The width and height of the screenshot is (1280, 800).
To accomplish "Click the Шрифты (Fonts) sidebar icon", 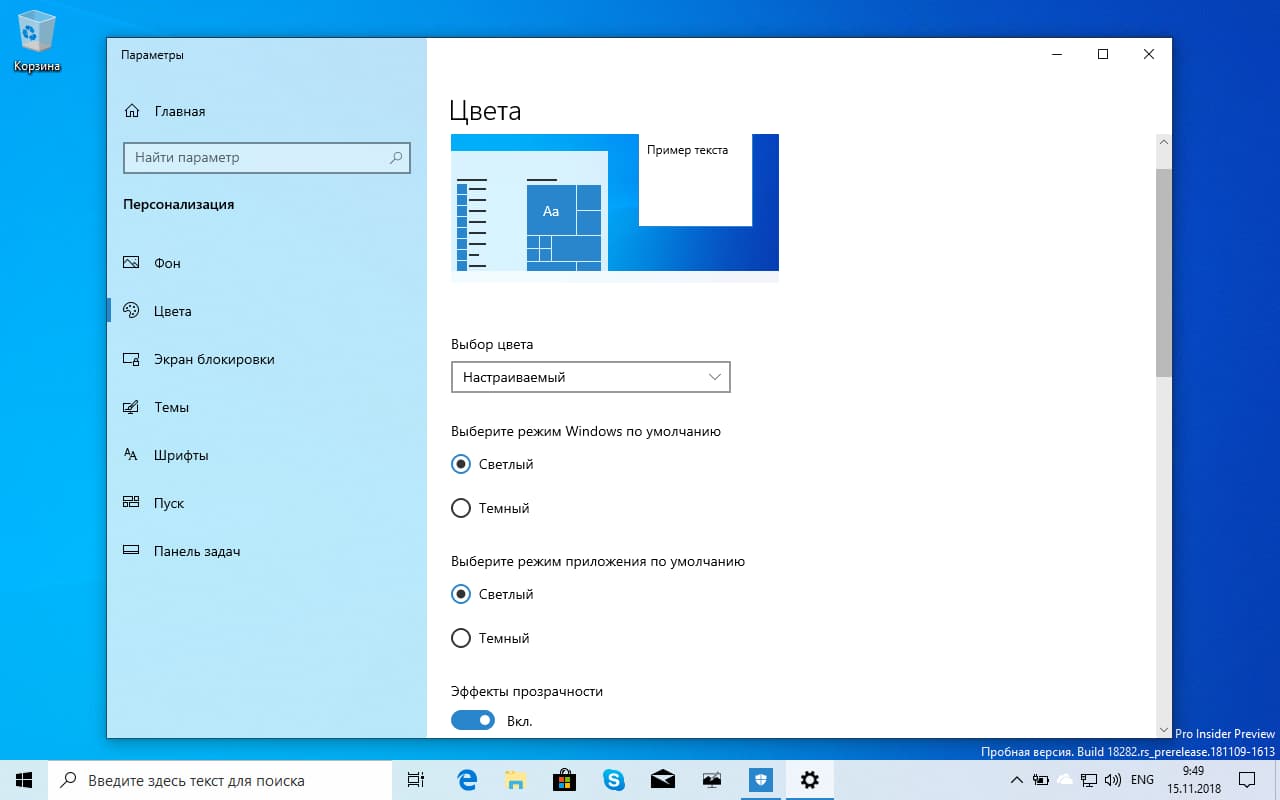I will 131,454.
